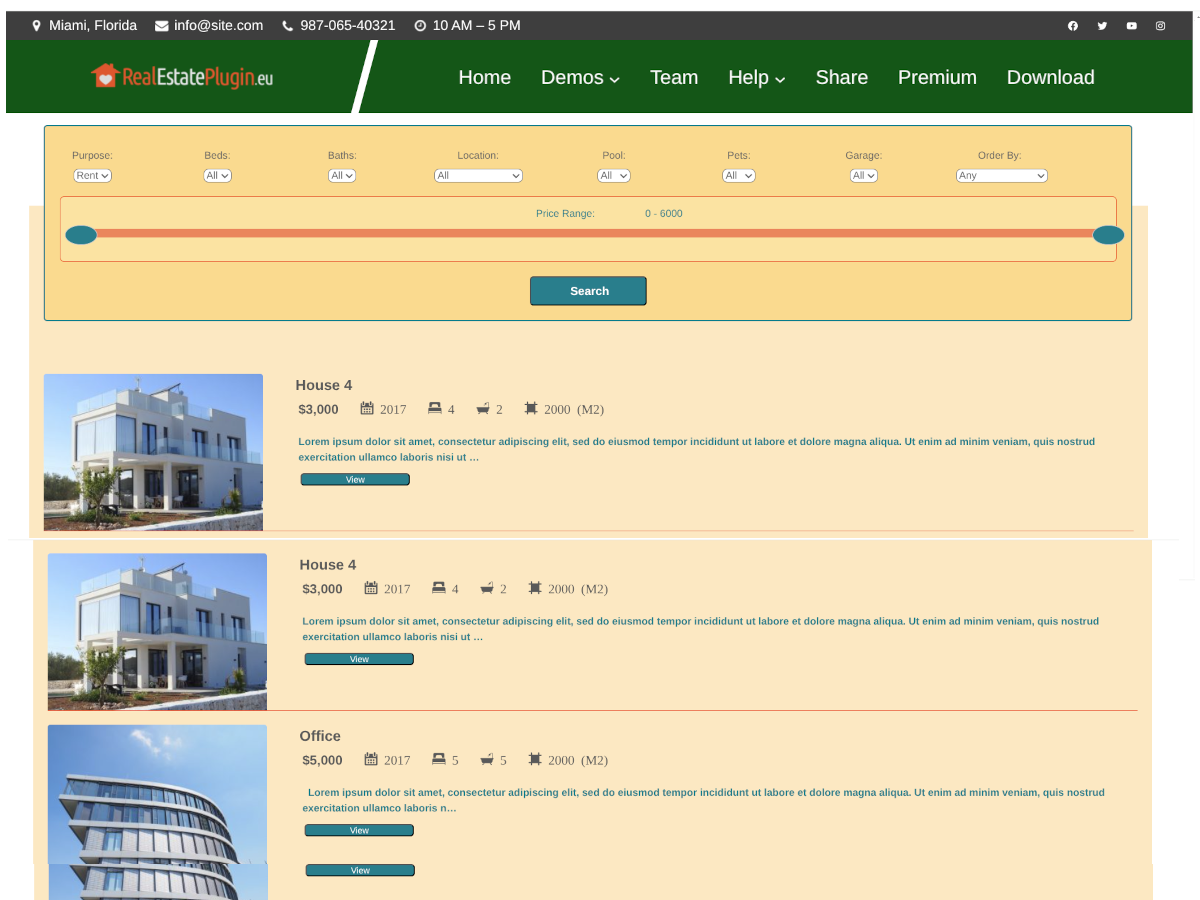Open the YouTube channel icon
Screen dimensions: 1200x900
pos(1131,25)
